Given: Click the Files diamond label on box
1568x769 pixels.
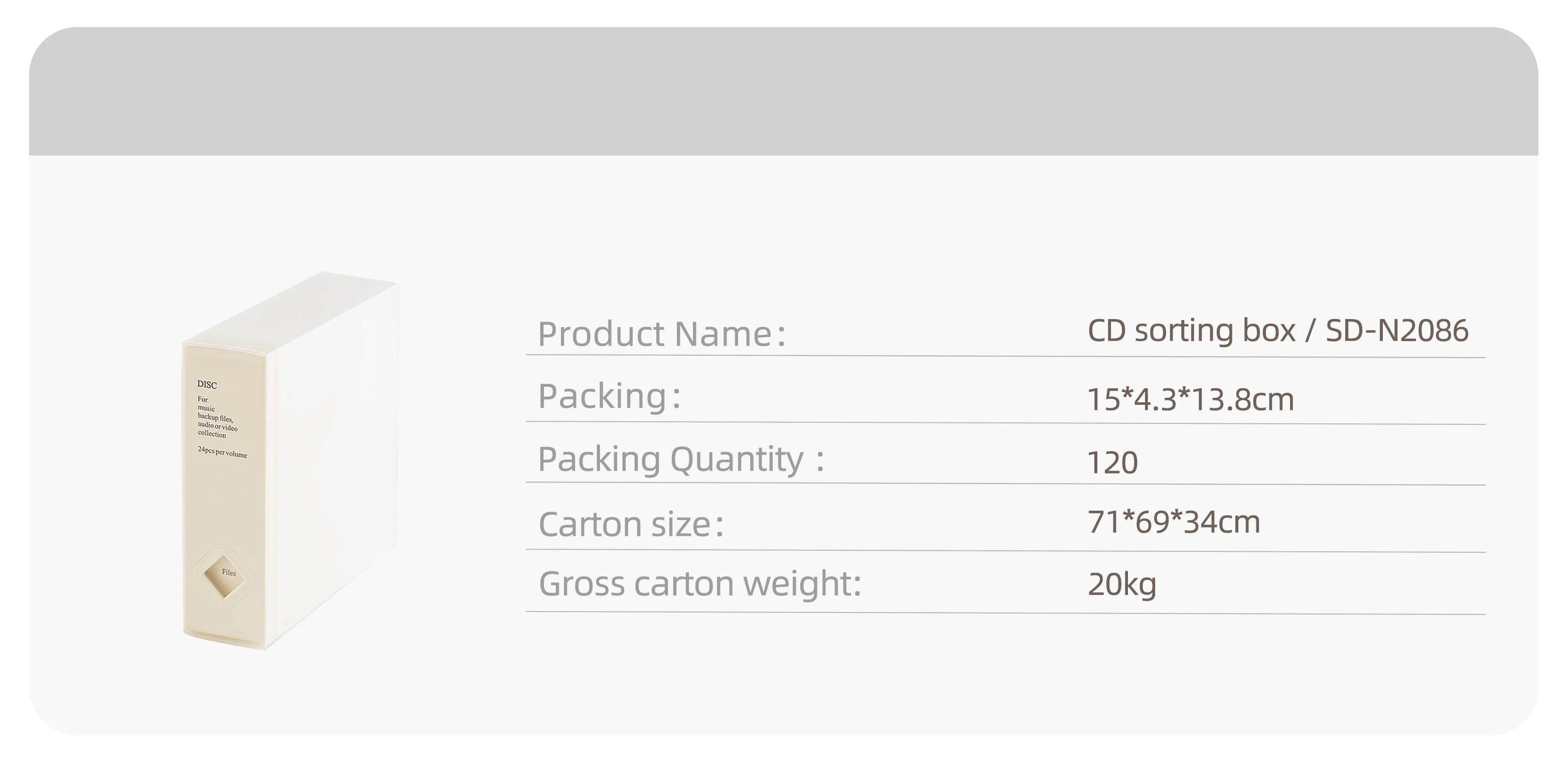Looking at the screenshot, I should pos(225,573).
